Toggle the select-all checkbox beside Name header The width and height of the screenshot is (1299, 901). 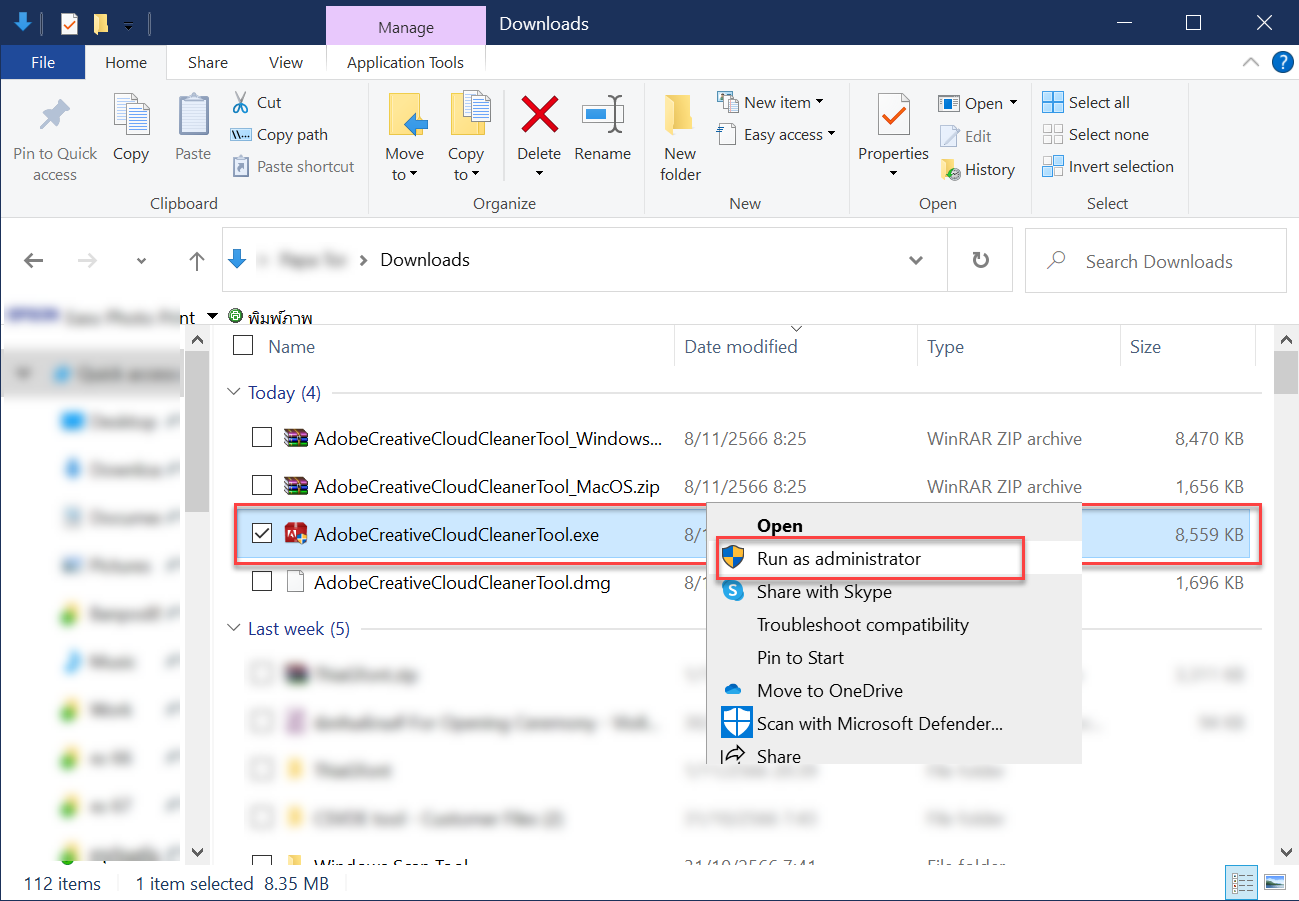coord(243,346)
